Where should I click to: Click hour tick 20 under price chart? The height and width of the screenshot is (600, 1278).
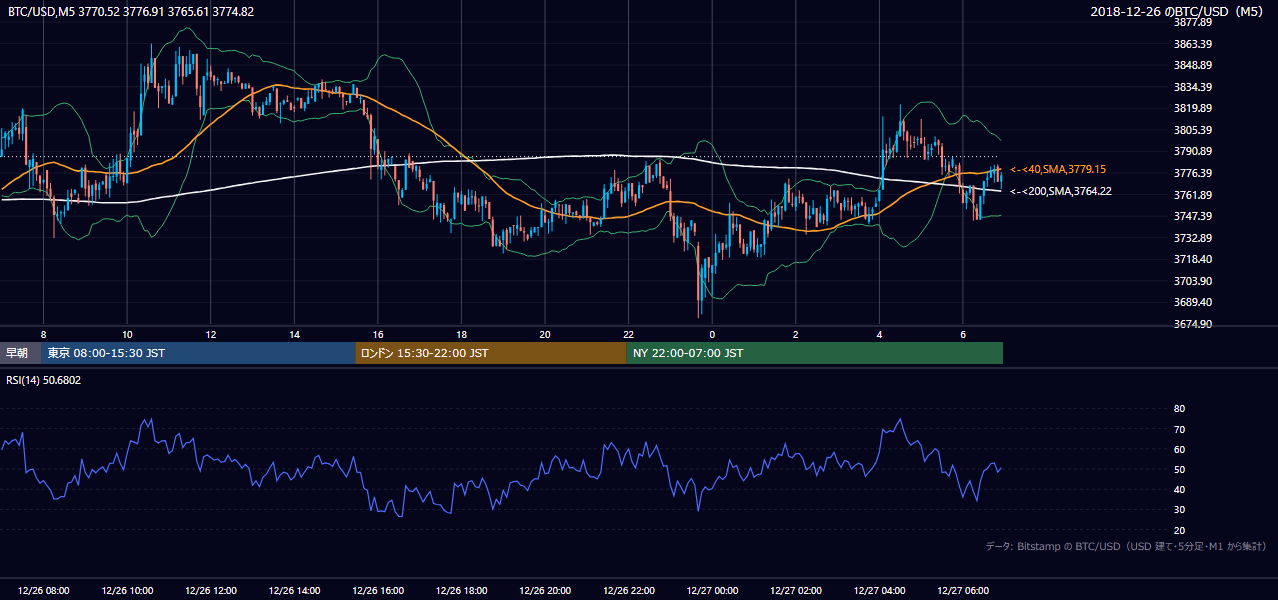tap(545, 334)
